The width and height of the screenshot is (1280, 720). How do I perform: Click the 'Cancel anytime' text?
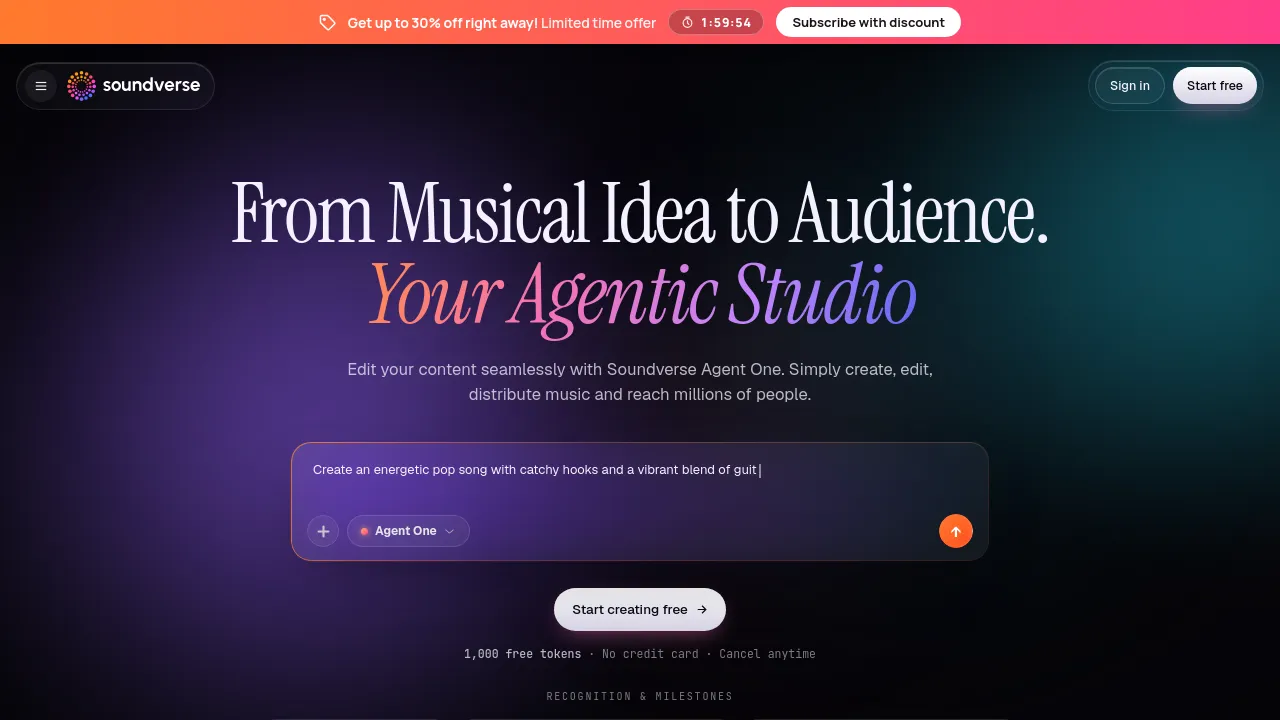pyautogui.click(x=767, y=654)
